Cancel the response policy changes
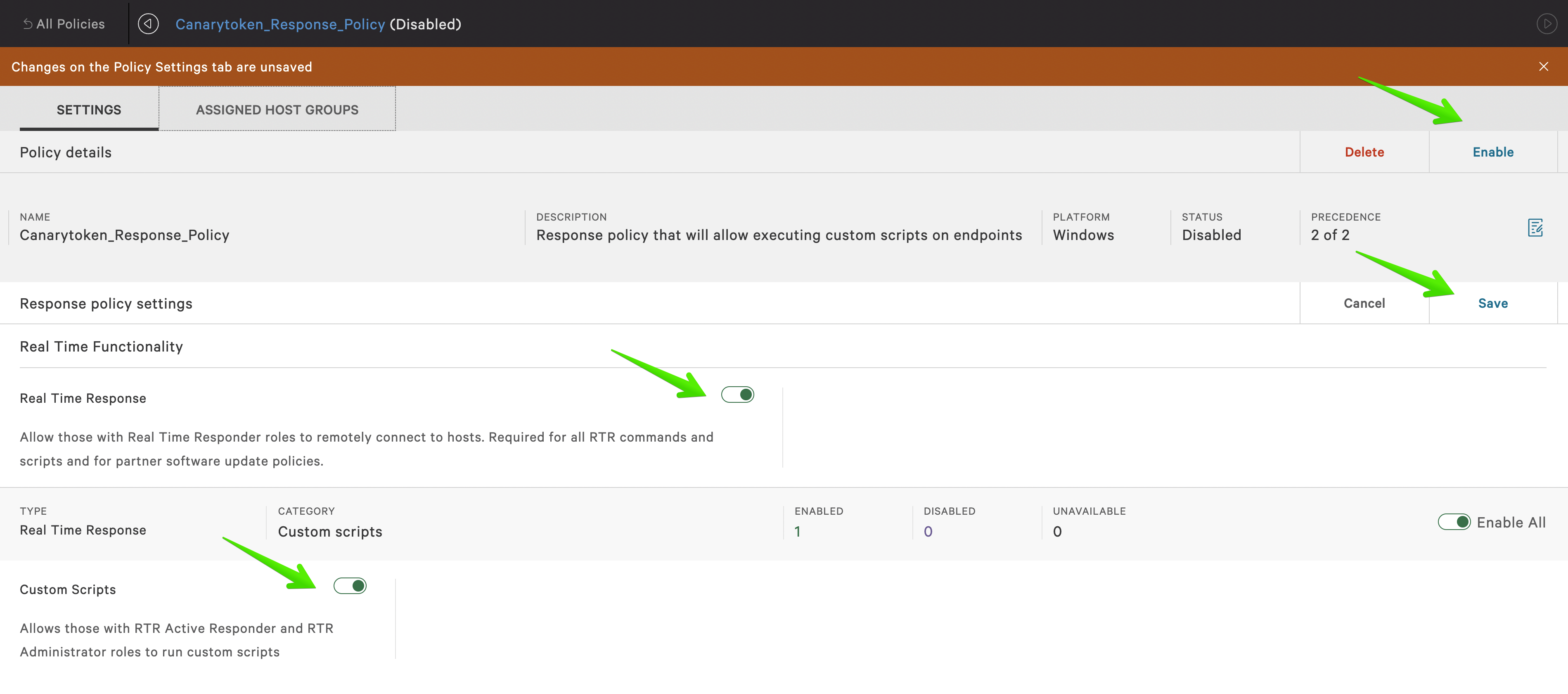 pyautogui.click(x=1364, y=303)
